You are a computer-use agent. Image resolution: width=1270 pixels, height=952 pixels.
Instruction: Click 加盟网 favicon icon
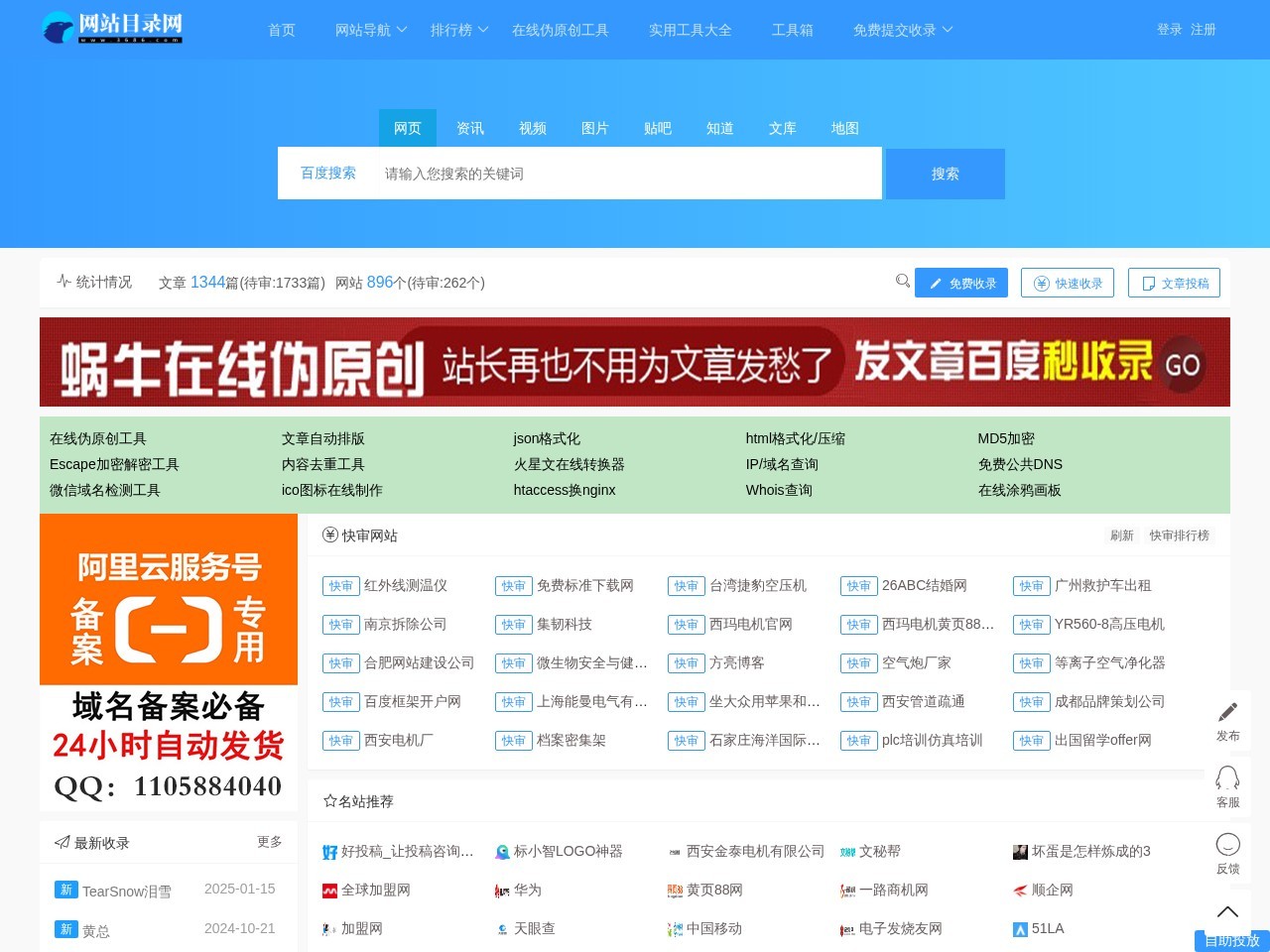point(329,929)
